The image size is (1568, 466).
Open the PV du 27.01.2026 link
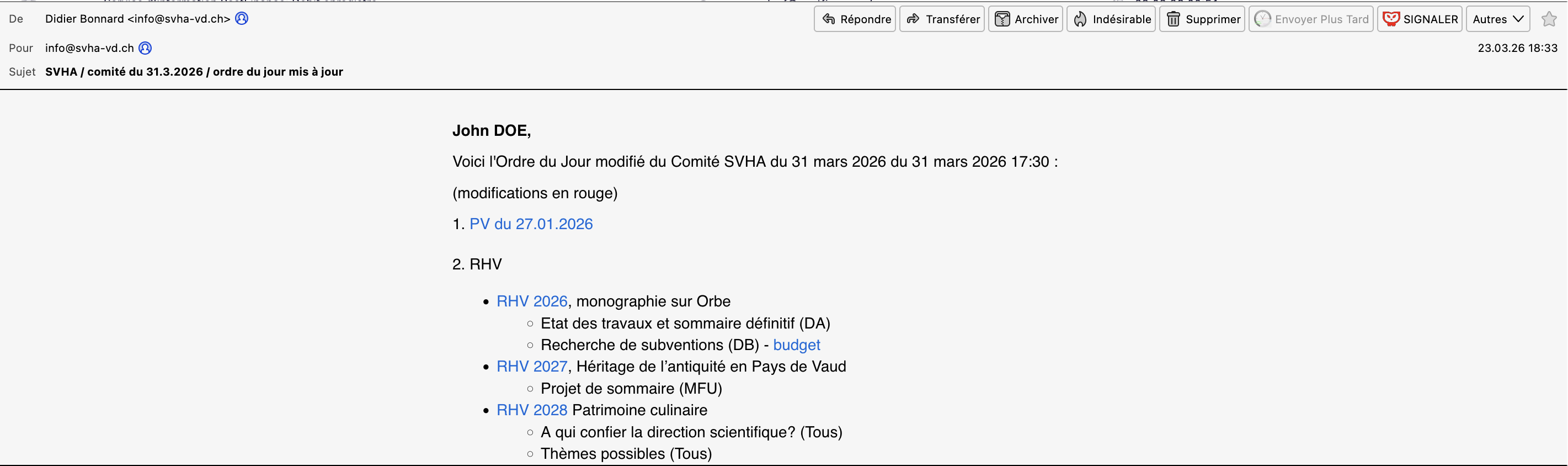tap(531, 224)
